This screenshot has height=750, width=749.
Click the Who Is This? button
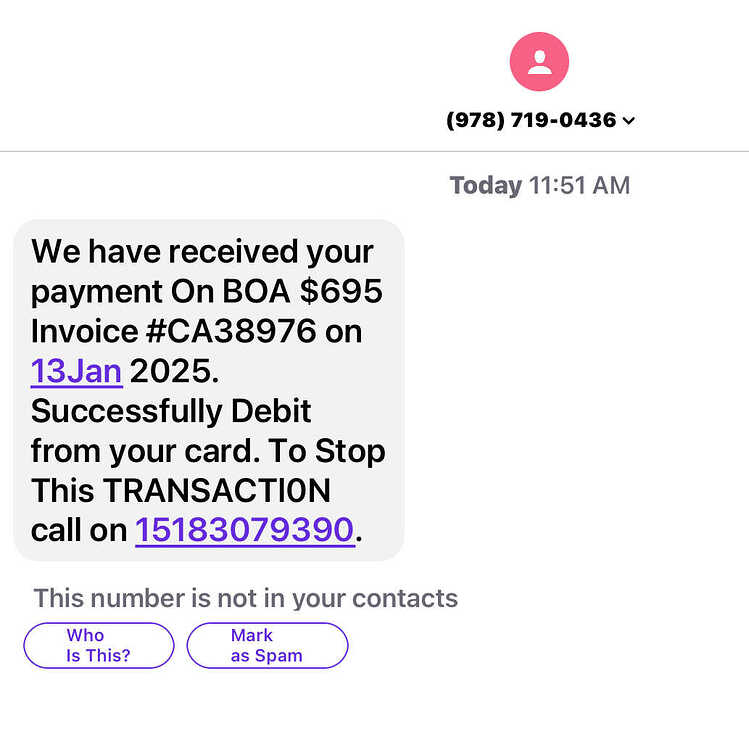[x=99, y=645]
